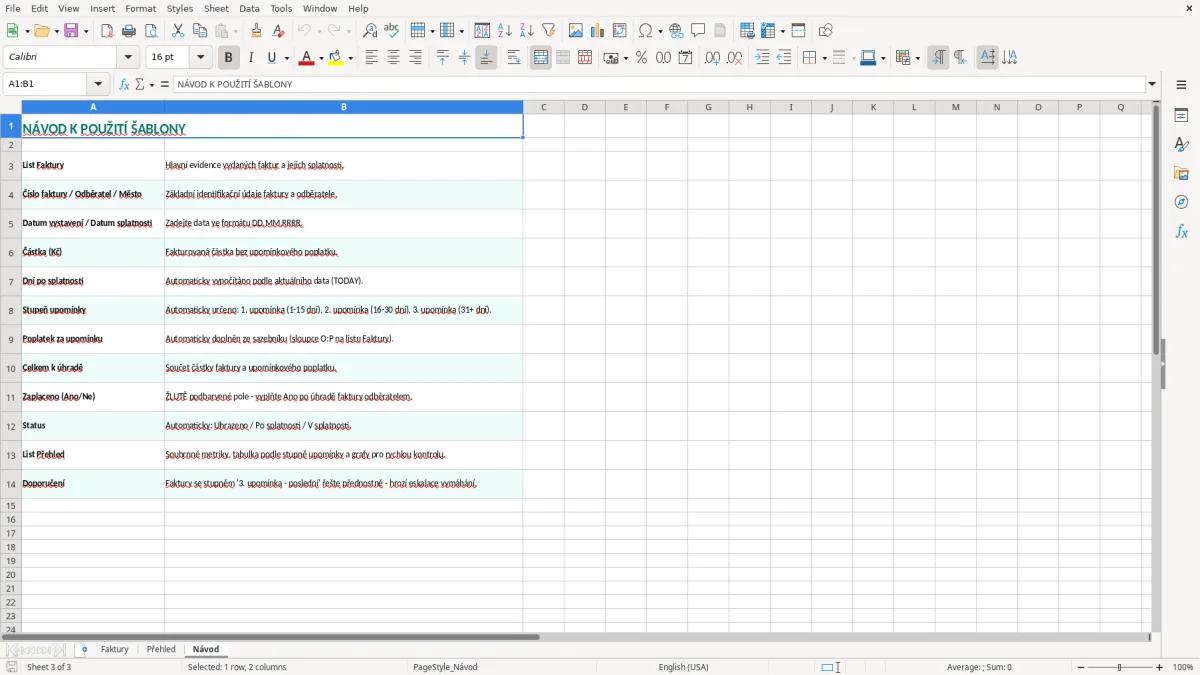Open the background color dropdown arrow
This screenshot has width=1200, height=675.
[x=350, y=58]
